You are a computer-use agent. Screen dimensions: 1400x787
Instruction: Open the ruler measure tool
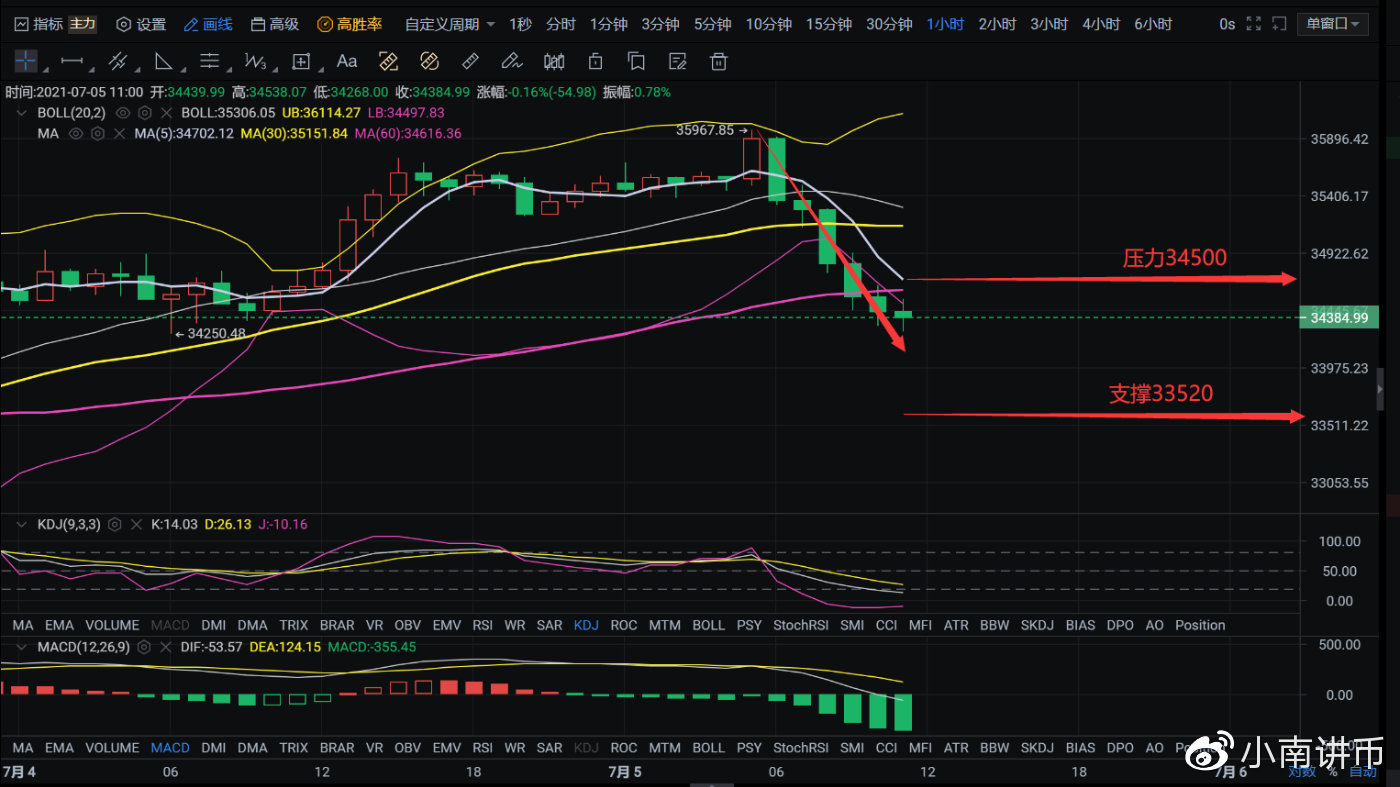click(470, 61)
